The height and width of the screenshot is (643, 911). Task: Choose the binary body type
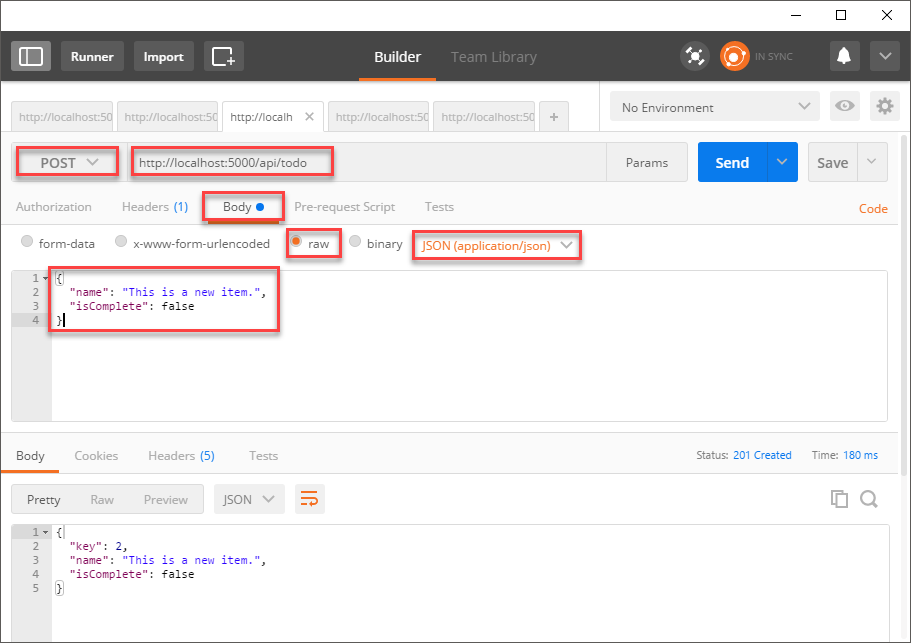(x=355, y=243)
